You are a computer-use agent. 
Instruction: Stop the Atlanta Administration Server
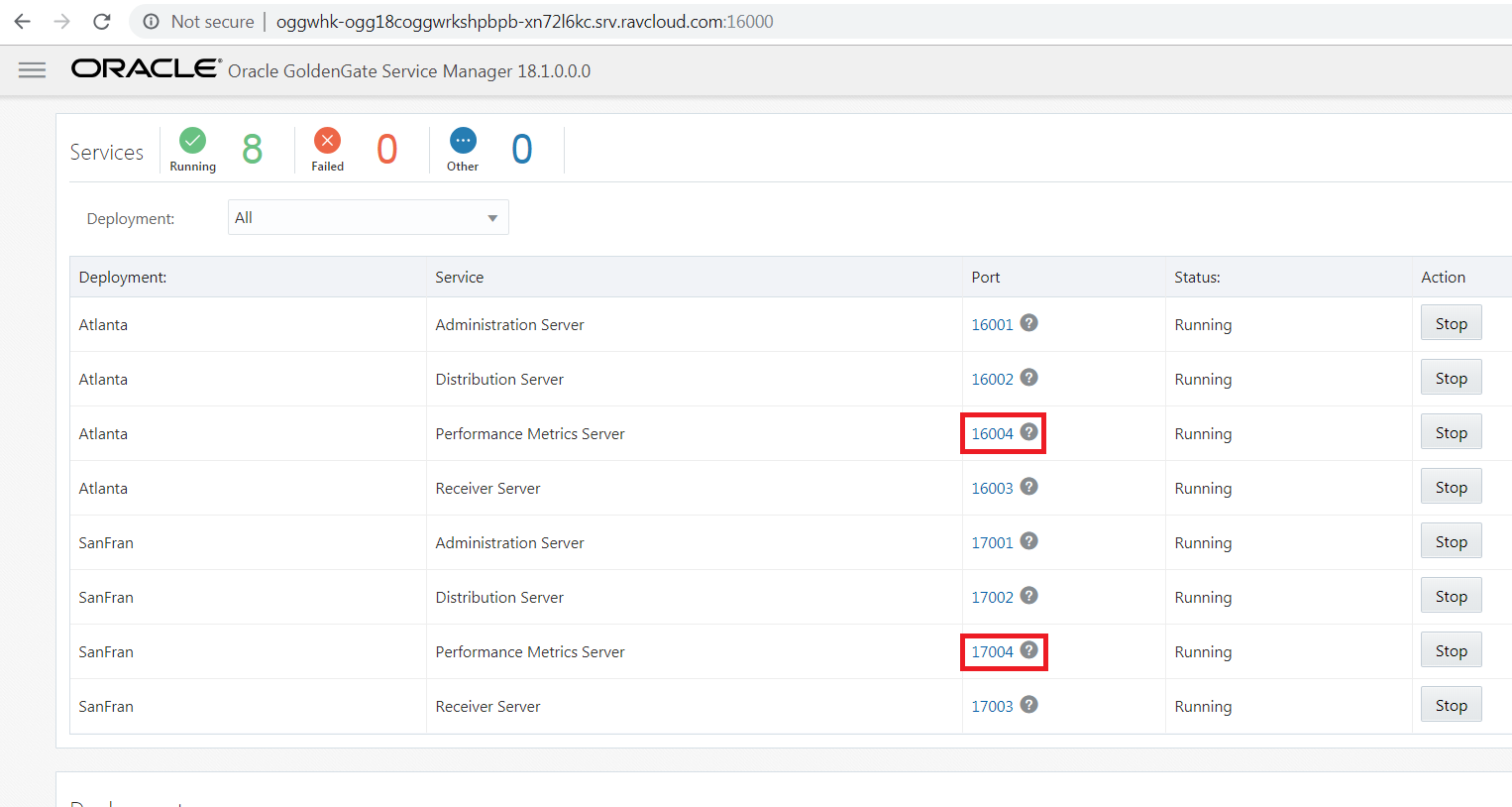[1452, 323]
